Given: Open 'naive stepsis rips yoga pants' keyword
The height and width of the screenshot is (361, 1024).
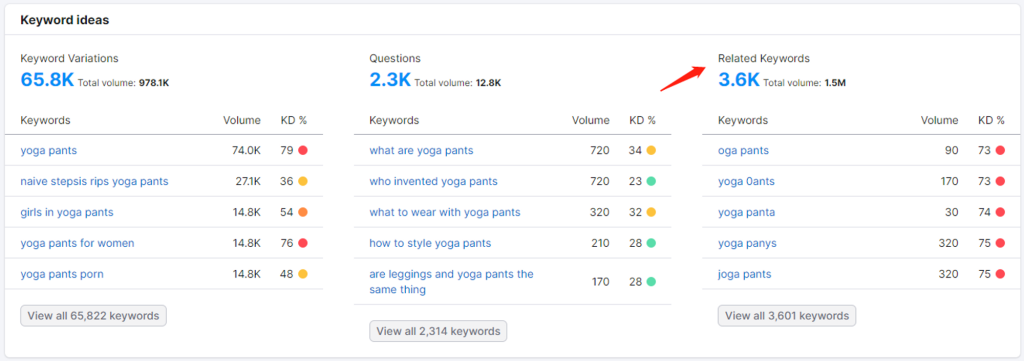Looking at the screenshot, I should [x=94, y=181].
